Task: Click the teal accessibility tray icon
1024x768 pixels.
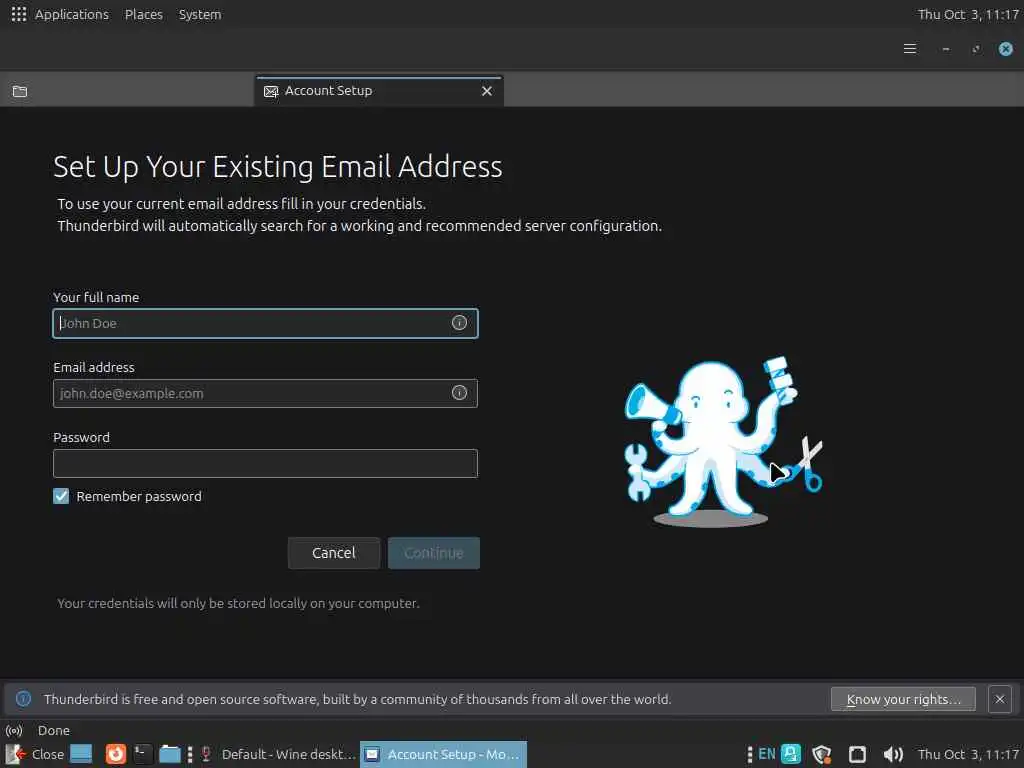Action: click(x=791, y=754)
